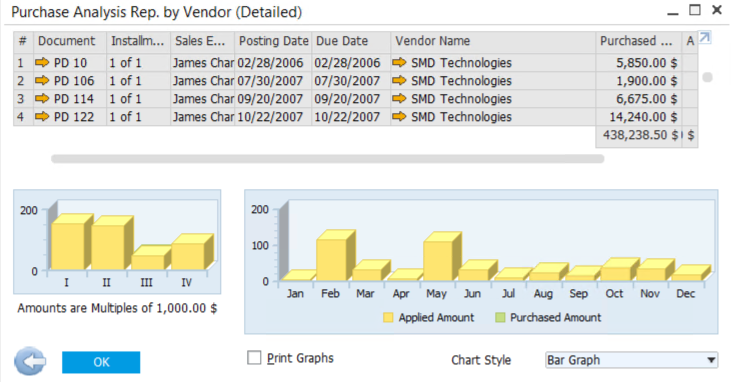The width and height of the screenshot is (731, 382).
Task: Click installment cell 1 of 1 for PD 106
Action: [138, 81]
